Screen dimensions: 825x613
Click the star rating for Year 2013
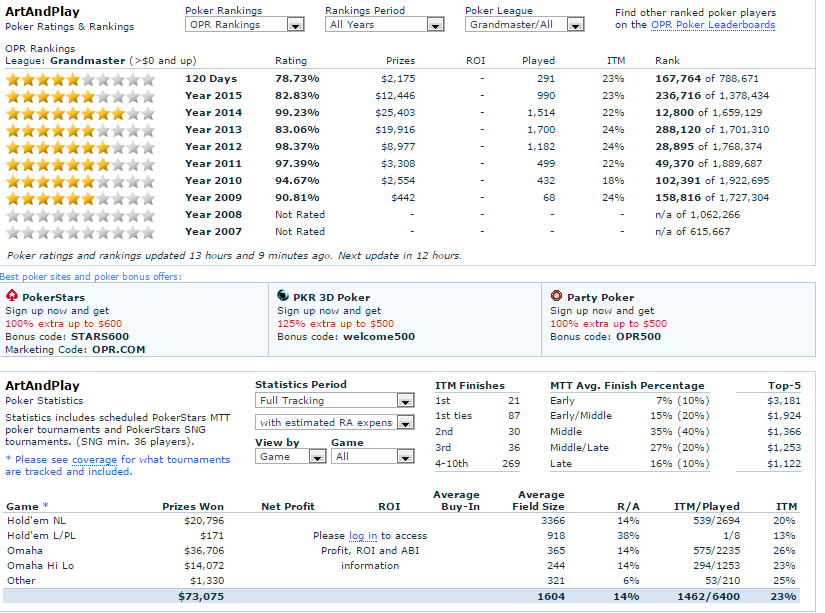click(x=81, y=130)
